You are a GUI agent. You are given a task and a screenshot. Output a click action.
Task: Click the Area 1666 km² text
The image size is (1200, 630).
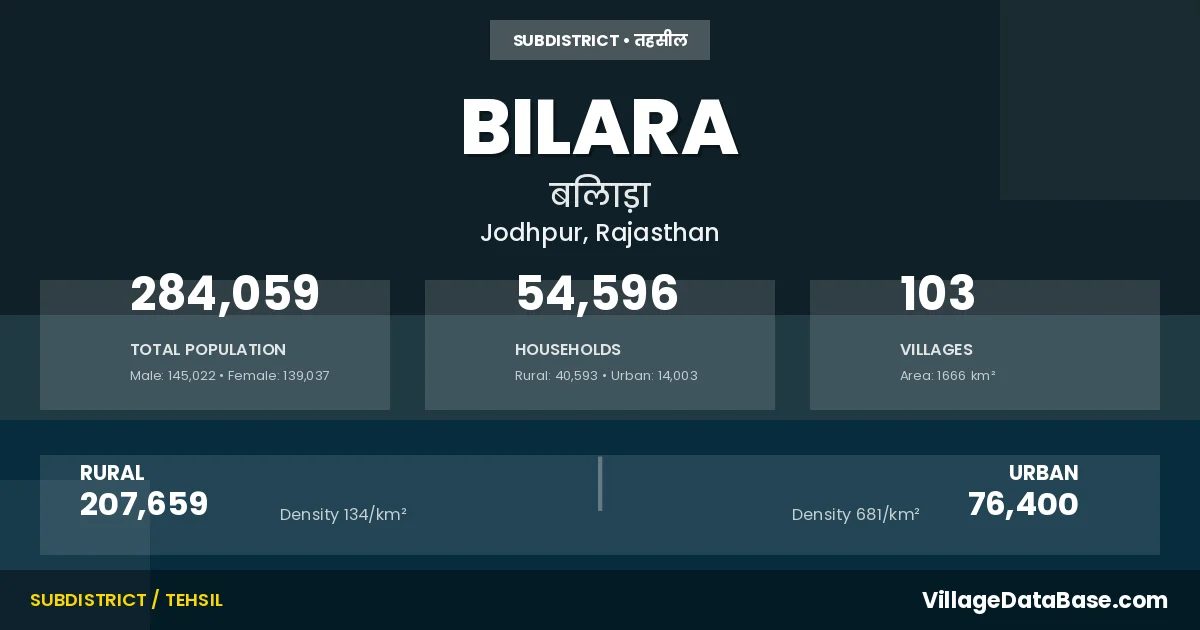[x=948, y=376]
